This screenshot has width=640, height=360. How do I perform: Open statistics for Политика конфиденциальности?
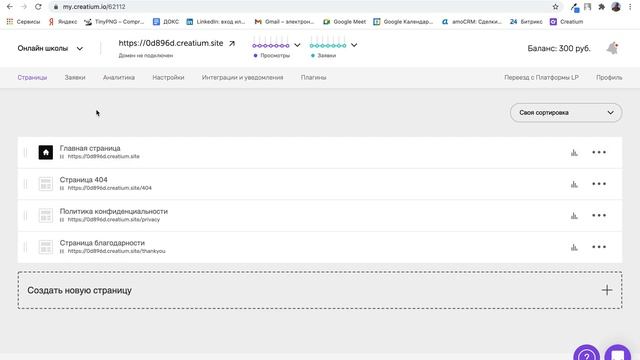[574, 216]
